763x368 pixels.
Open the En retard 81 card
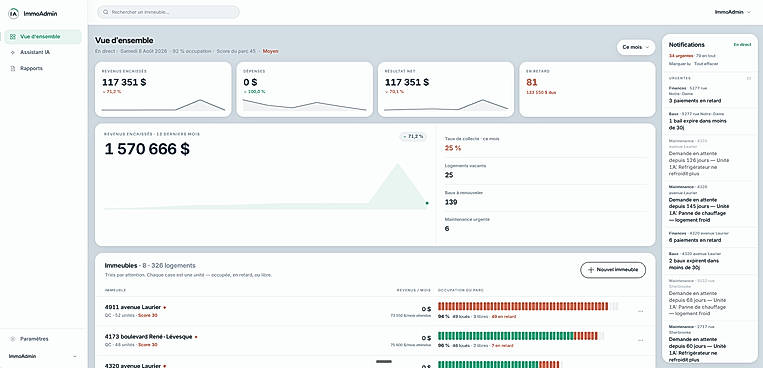(587, 90)
